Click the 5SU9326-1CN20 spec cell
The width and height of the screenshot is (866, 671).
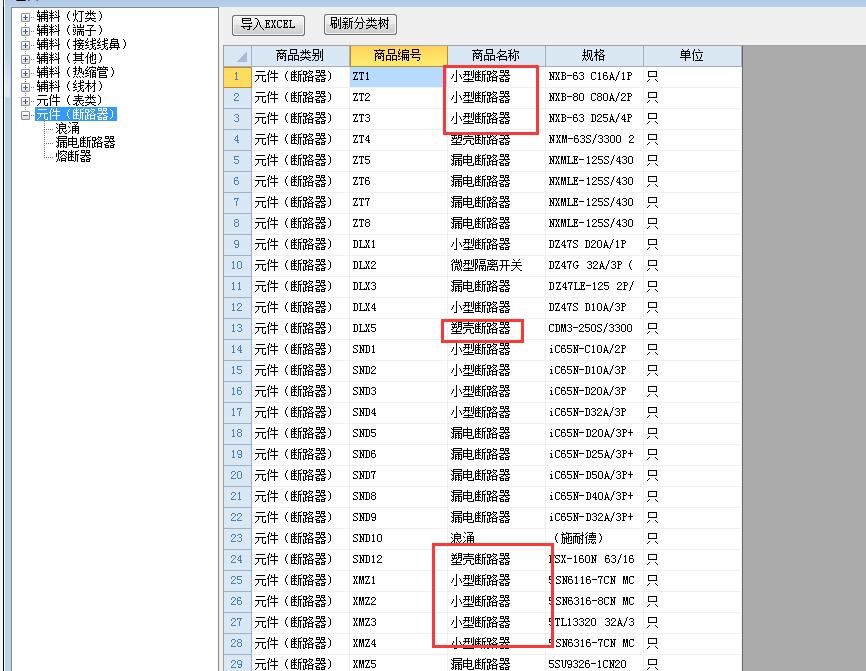click(x=594, y=664)
